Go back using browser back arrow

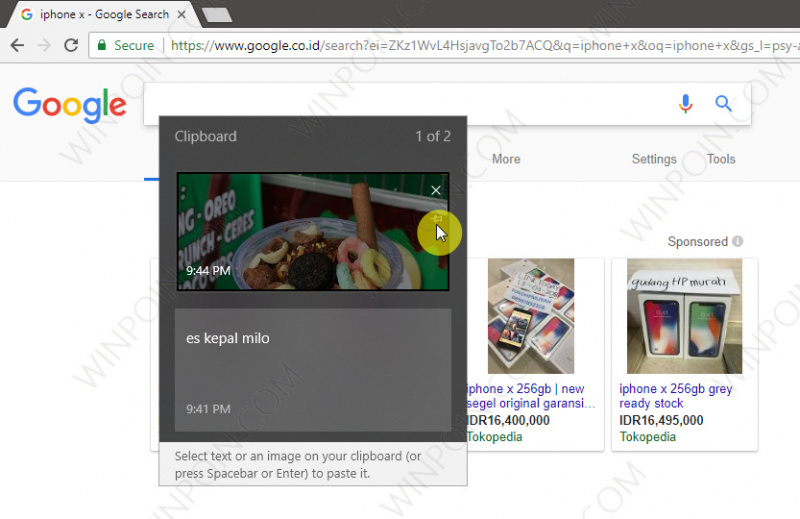coord(17,45)
